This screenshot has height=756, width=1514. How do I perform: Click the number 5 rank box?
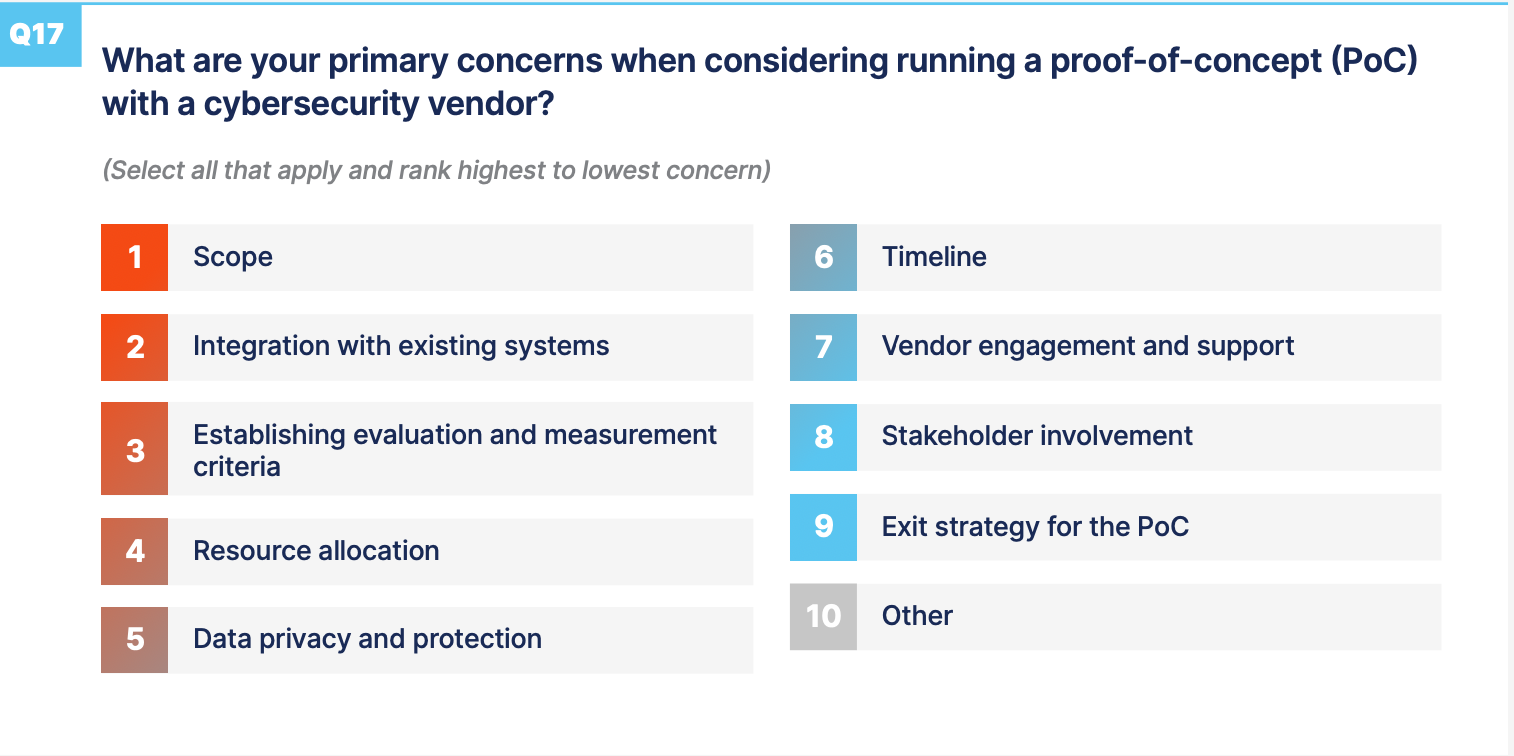coord(135,639)
